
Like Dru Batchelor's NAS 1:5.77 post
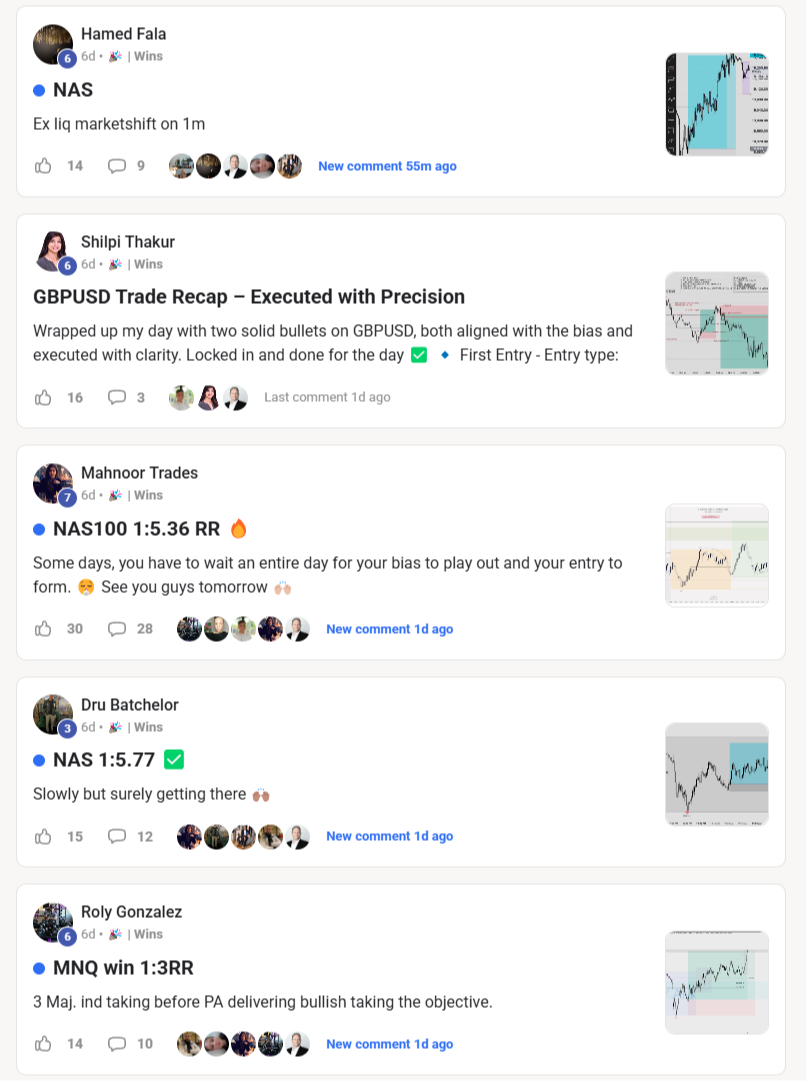click(x=43, y=836)
